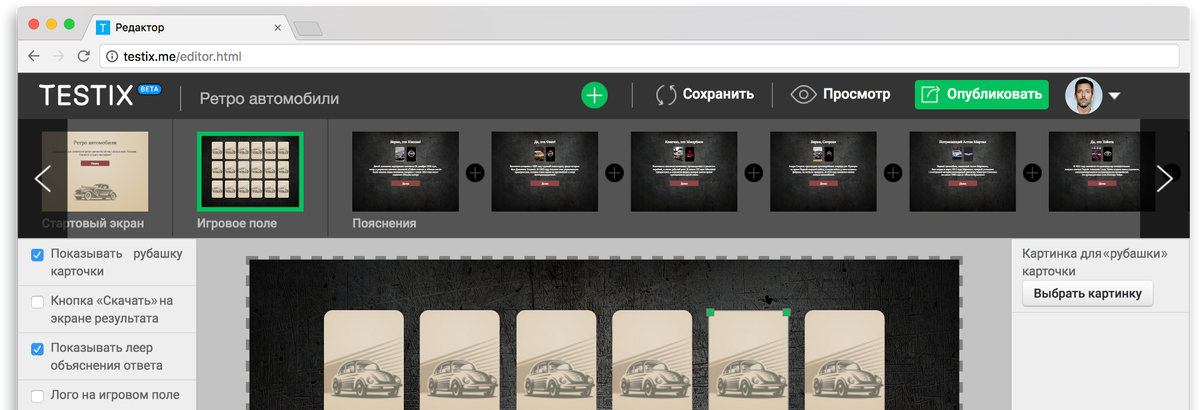1200x410 pixels.
Task: Click the TESTIX beta logo
Action: click(100, 95)
